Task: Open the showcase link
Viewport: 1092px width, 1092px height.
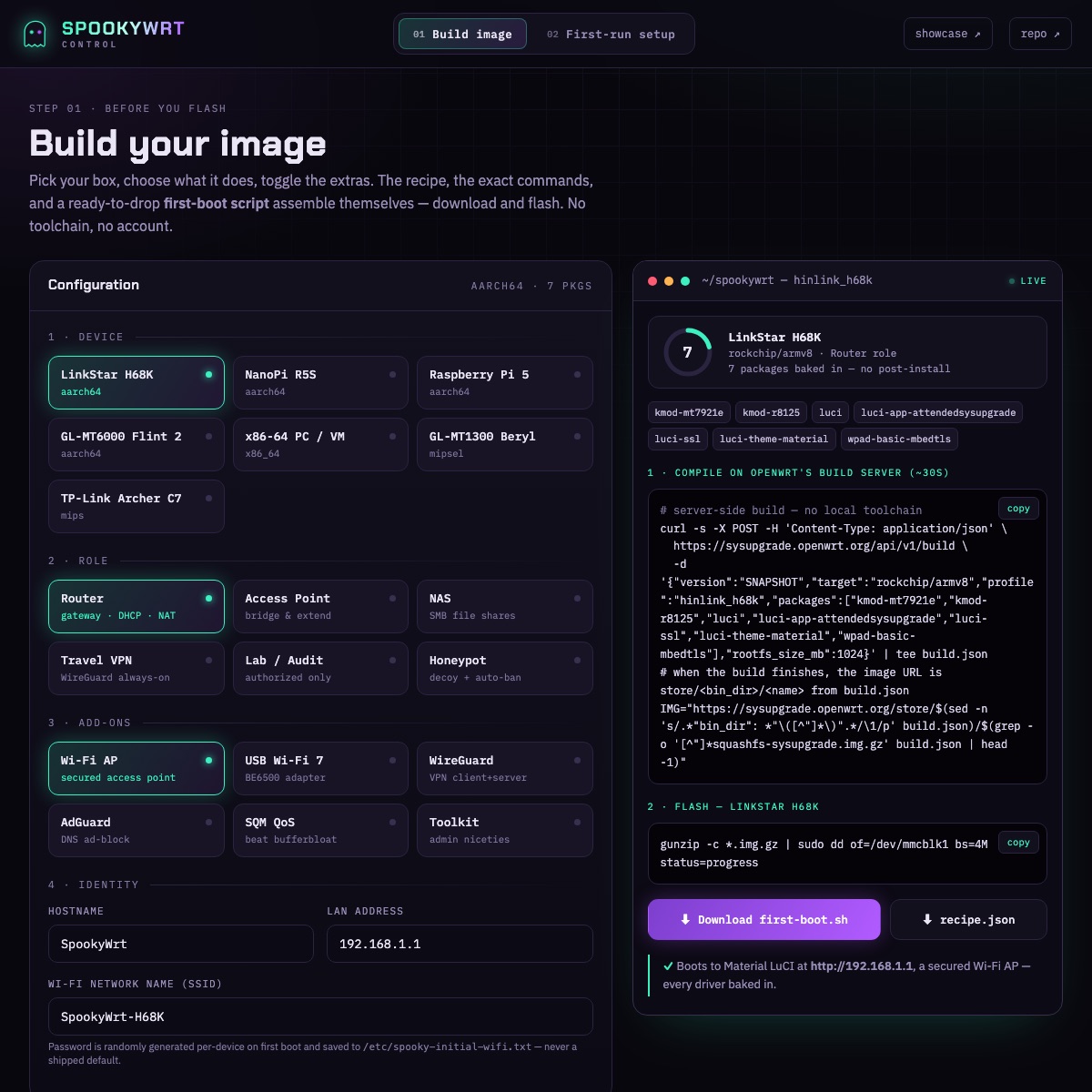Action: 947,34
